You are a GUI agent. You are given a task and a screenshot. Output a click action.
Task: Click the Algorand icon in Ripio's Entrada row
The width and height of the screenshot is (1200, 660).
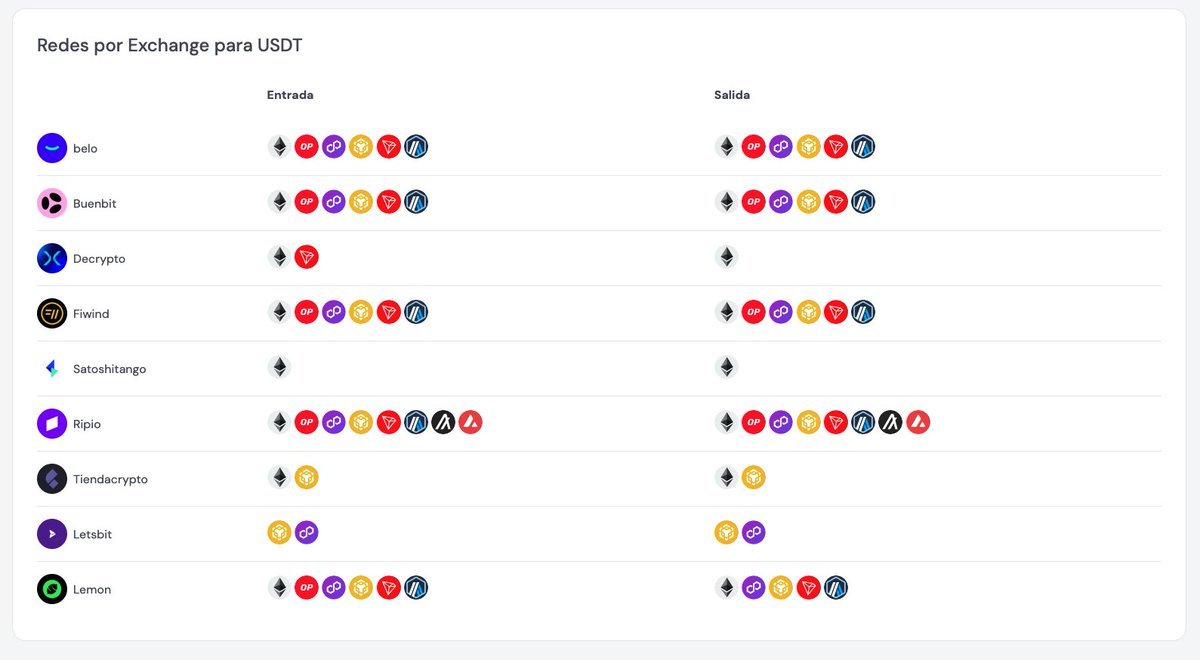(x=443, y=422)
